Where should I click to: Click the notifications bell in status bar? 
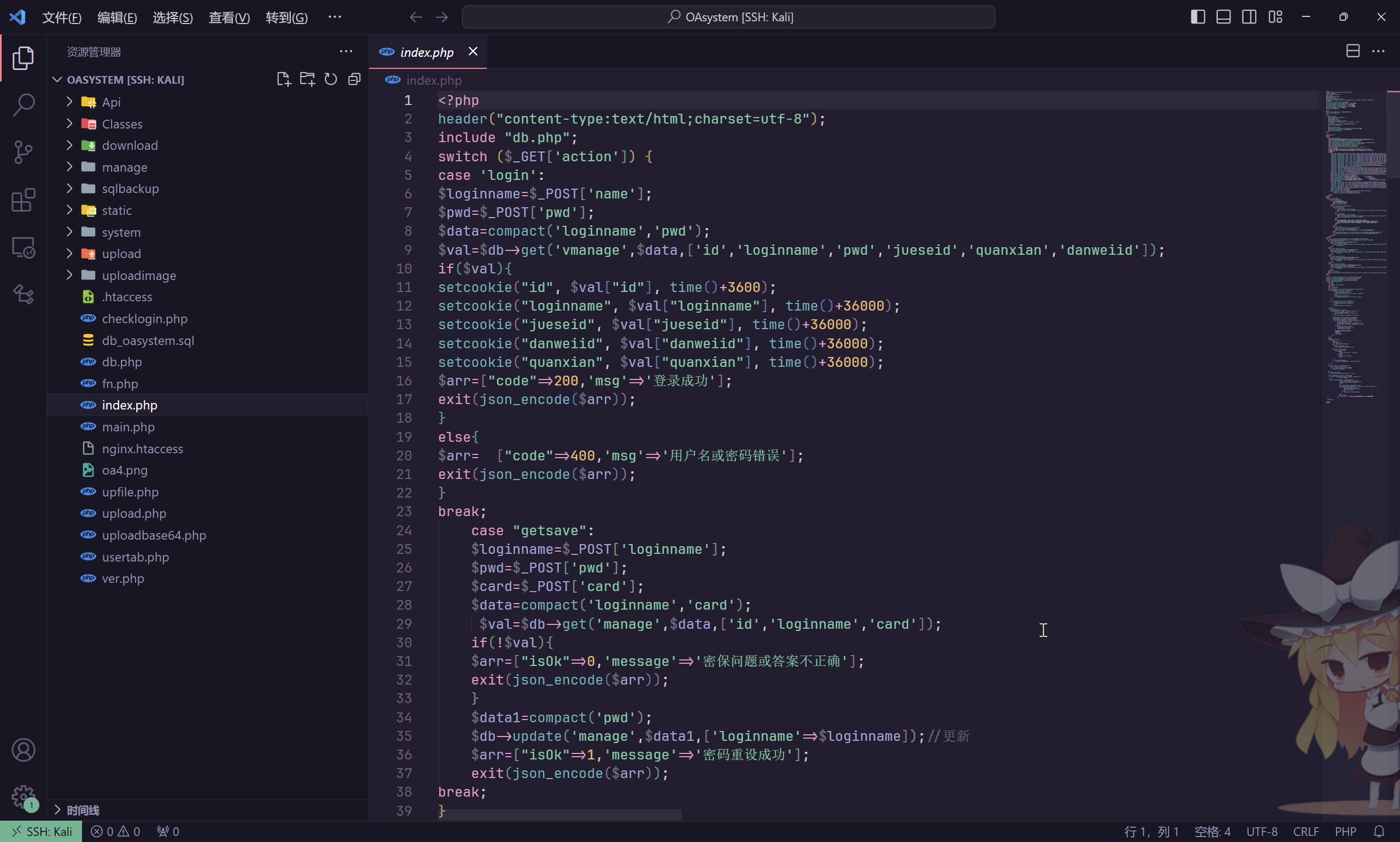[1379, 832]
